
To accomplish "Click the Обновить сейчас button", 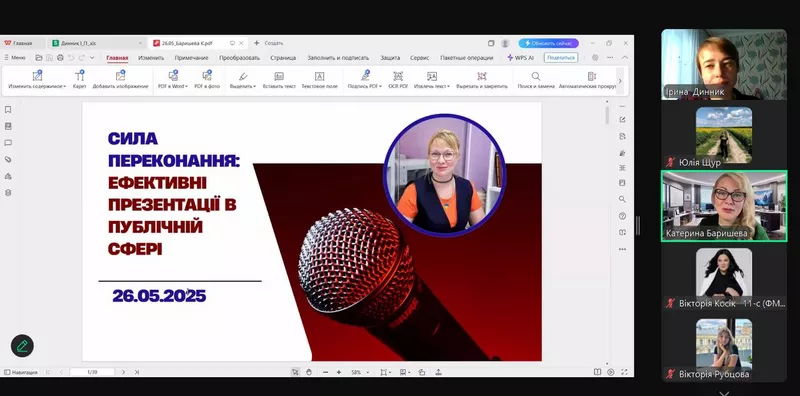I will coord(548,43).
